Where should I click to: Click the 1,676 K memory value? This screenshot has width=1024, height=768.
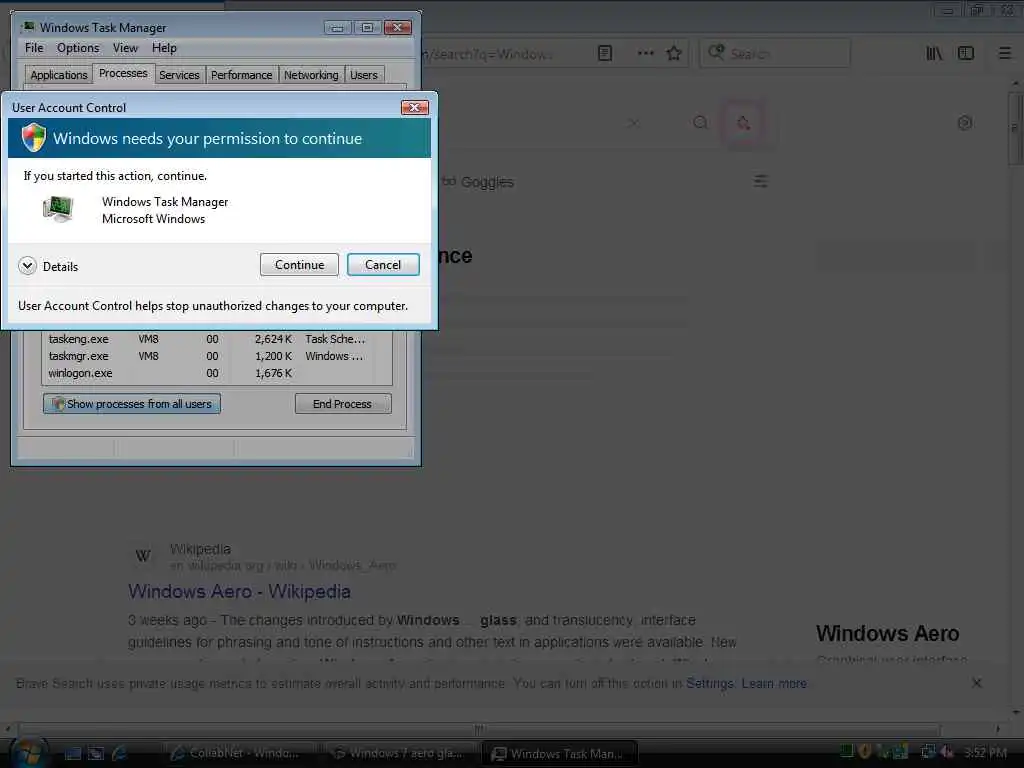click(x=274, y=373)
